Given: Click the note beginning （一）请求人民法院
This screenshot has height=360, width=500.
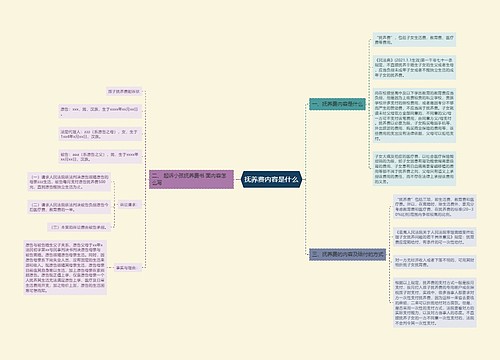Looking at the screenshot, I should click(x=69, y=182).
